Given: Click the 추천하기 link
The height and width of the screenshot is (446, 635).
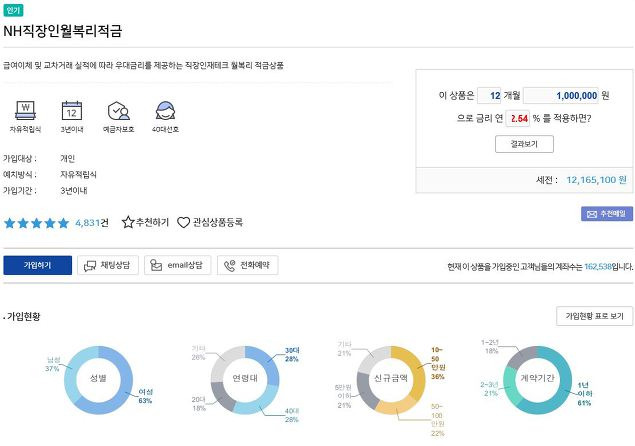Looking at the screenshot, I should [x=152, y=222].
